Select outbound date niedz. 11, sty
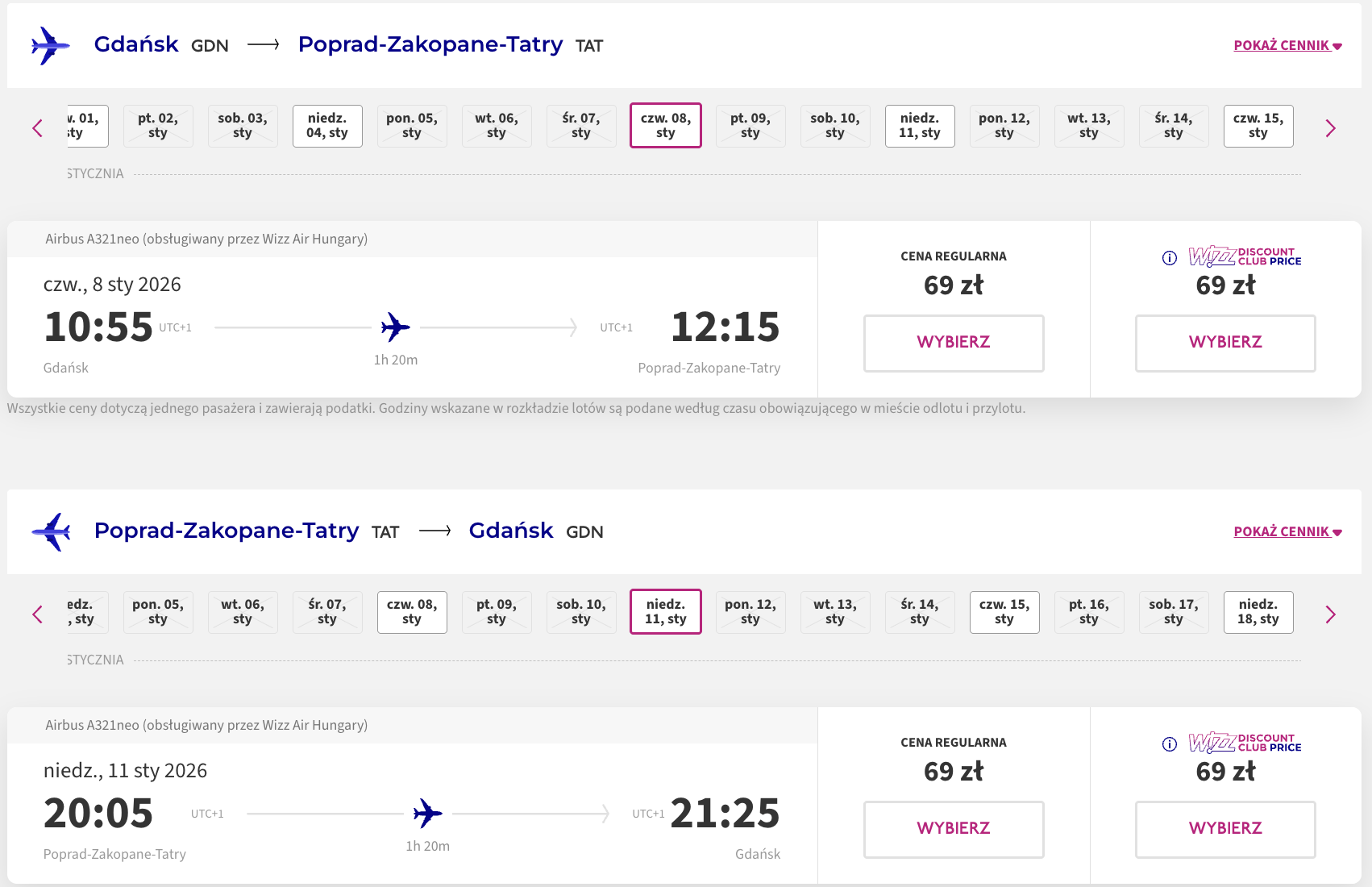1372x887 pixels. click(920, 126)
